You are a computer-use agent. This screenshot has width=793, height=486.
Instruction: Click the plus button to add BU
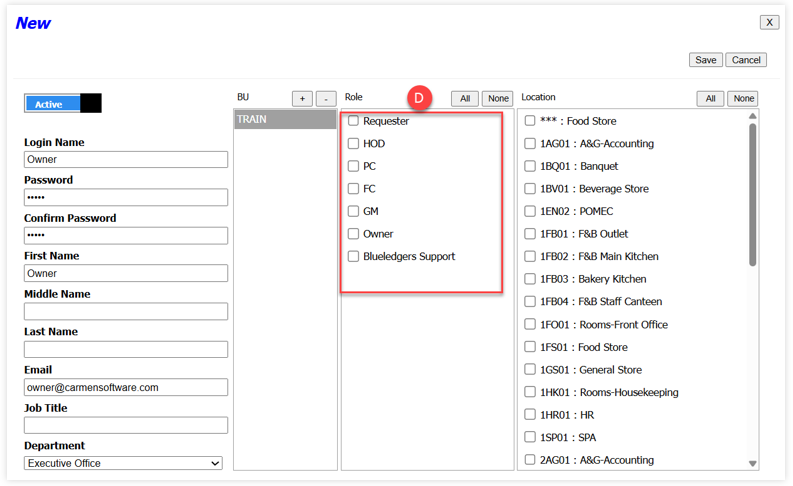click(x=302, y=98)
